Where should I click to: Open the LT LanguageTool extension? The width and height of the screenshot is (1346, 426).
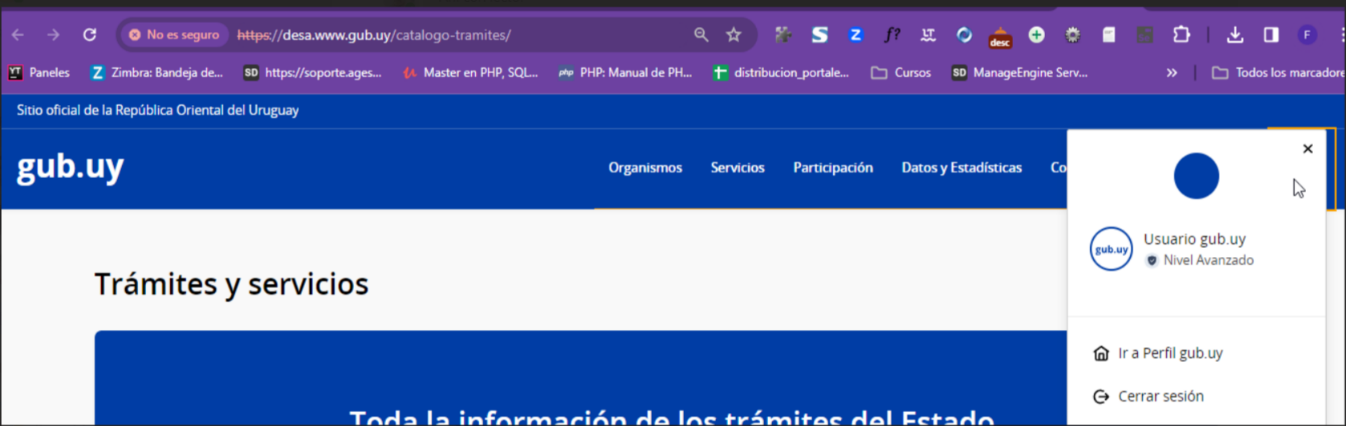928,35
